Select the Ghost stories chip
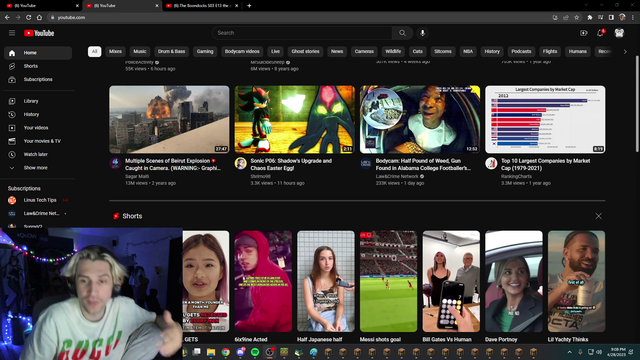Viewport: 640px width, 360px height. (305, 51)
